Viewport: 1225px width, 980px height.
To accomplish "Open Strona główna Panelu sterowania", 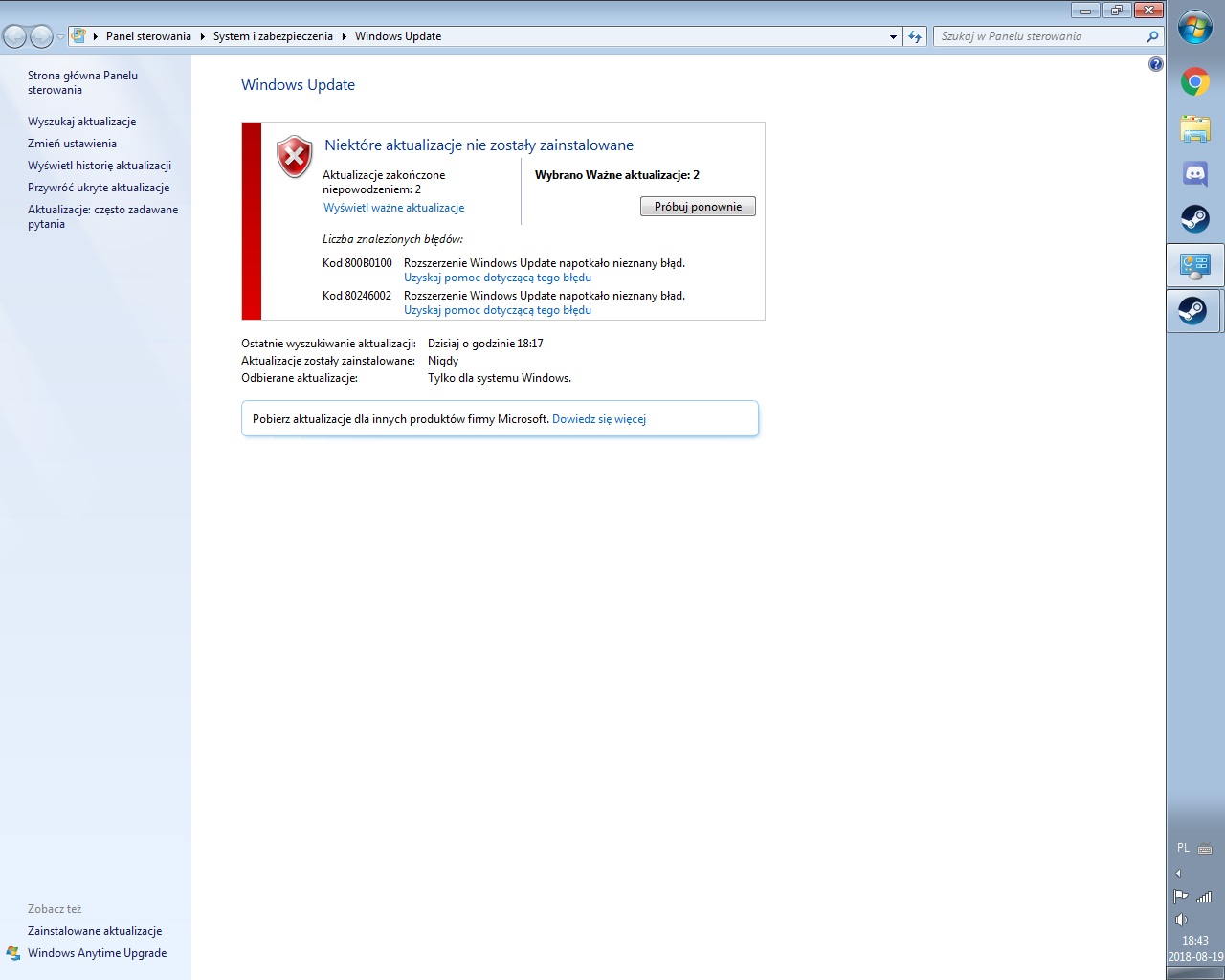I will coord(82,82).
